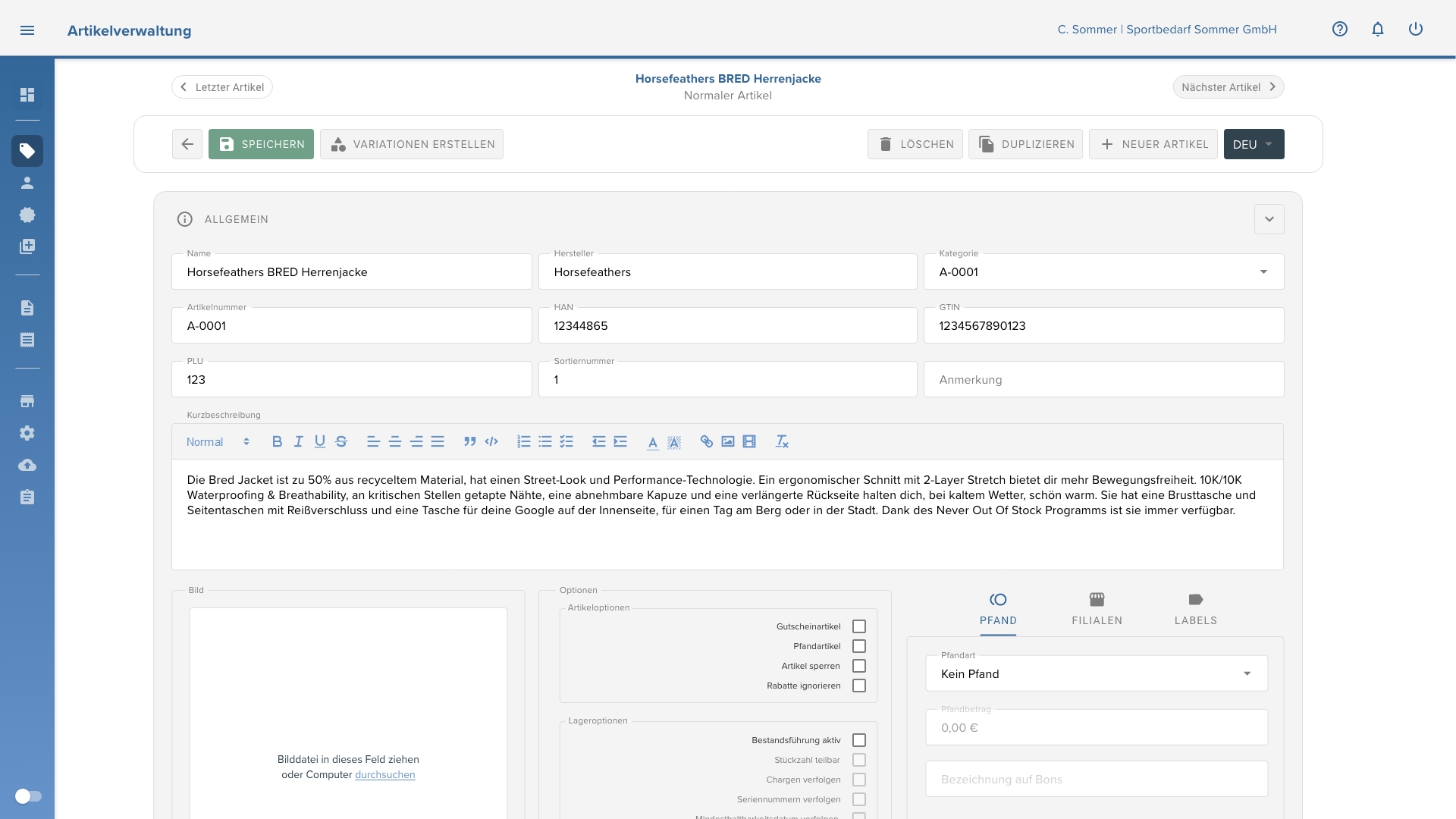This screenshot has width=1456, height=819.
Task: Click the bold formatting icon
Action: coord(277,441)
